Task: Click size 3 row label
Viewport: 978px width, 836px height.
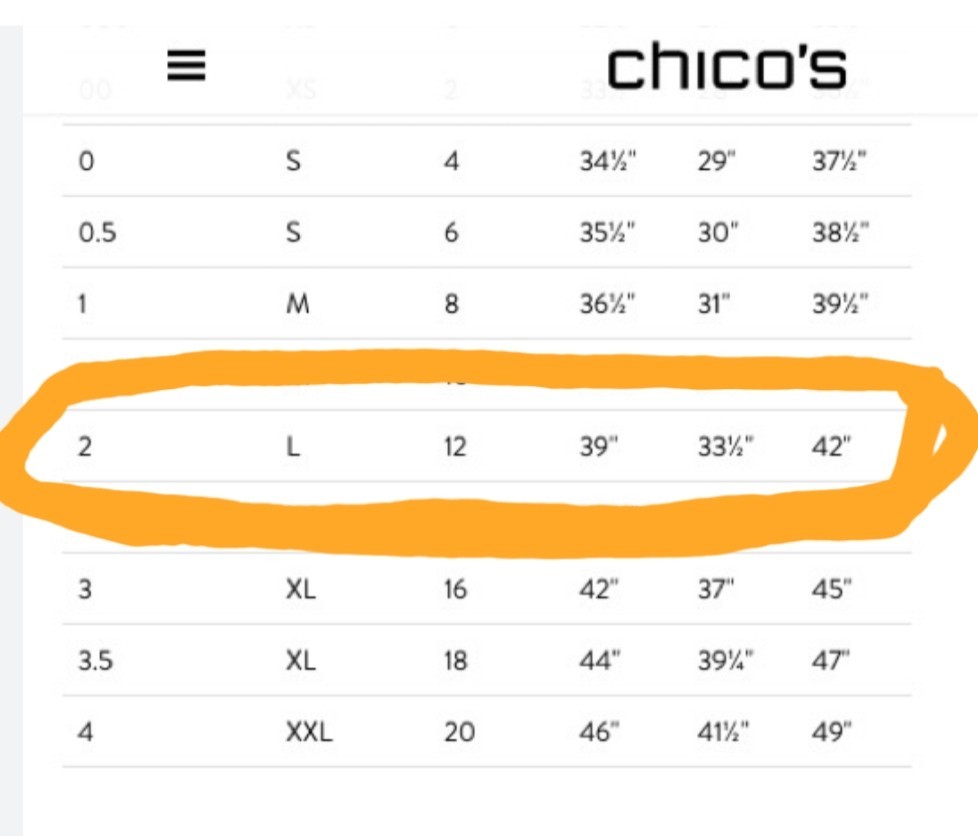Action: [85, 589]
